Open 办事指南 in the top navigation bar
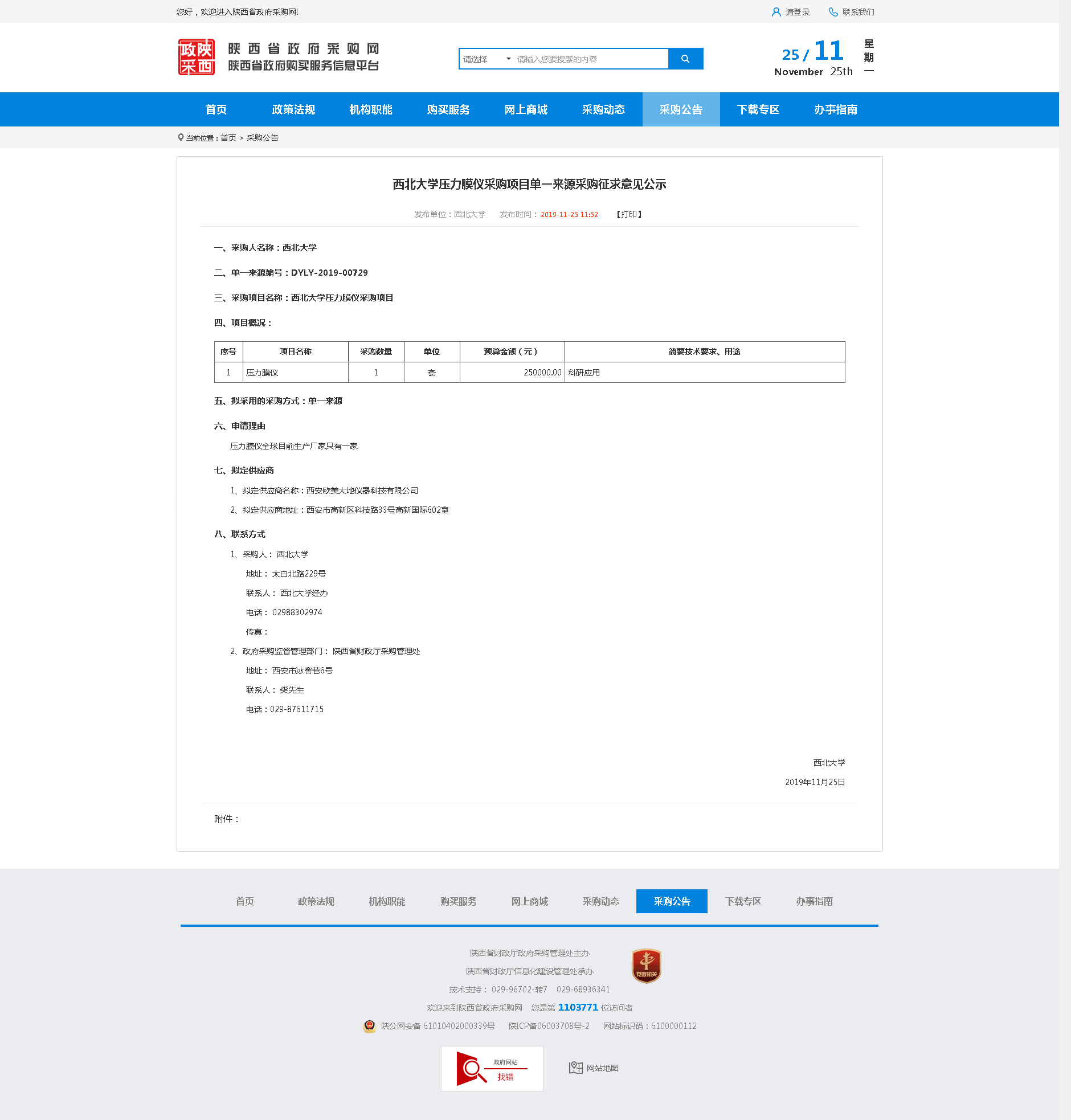1071x1120 pixels. [x=836, y=109]
